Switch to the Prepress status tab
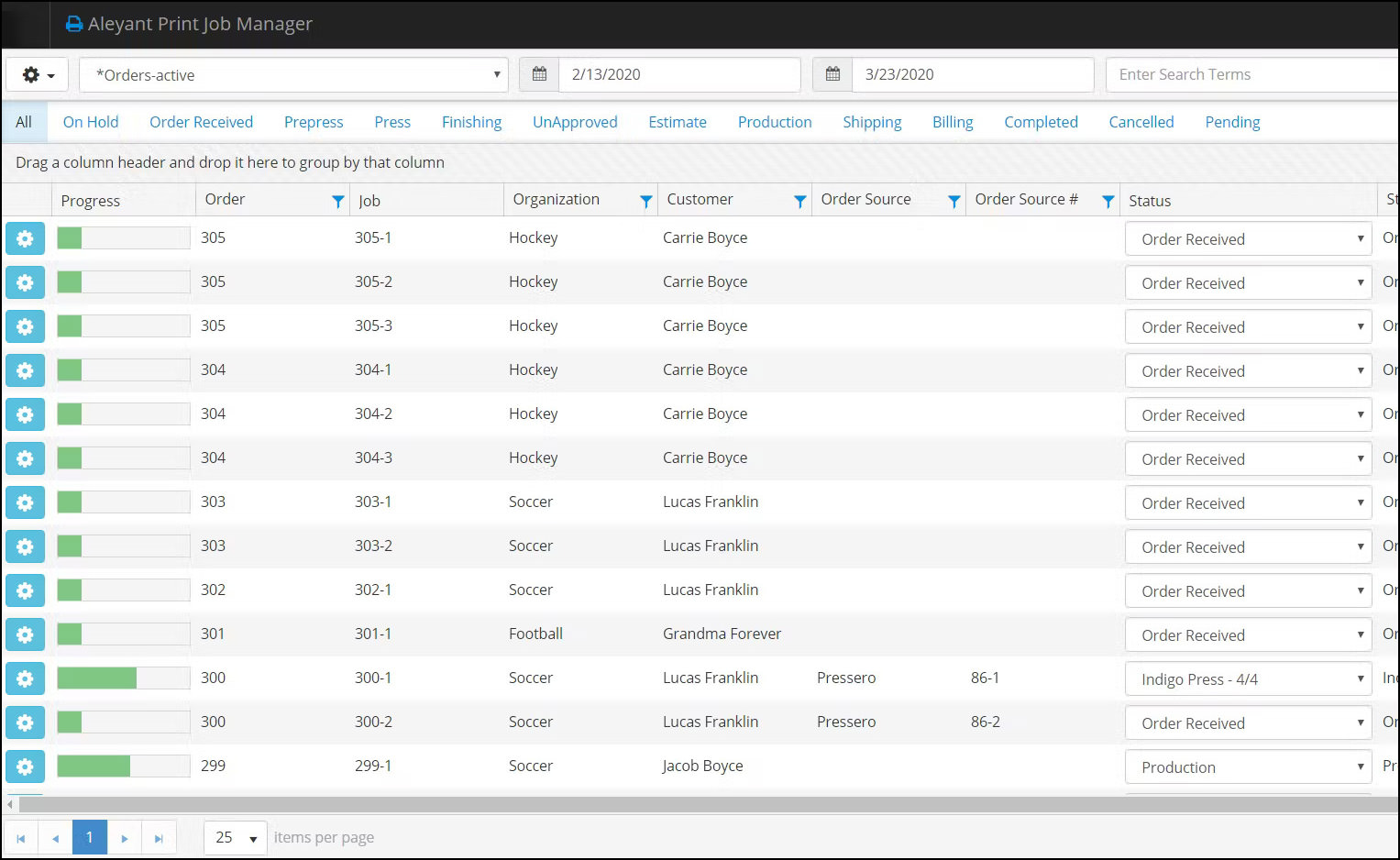 point(313,121)
